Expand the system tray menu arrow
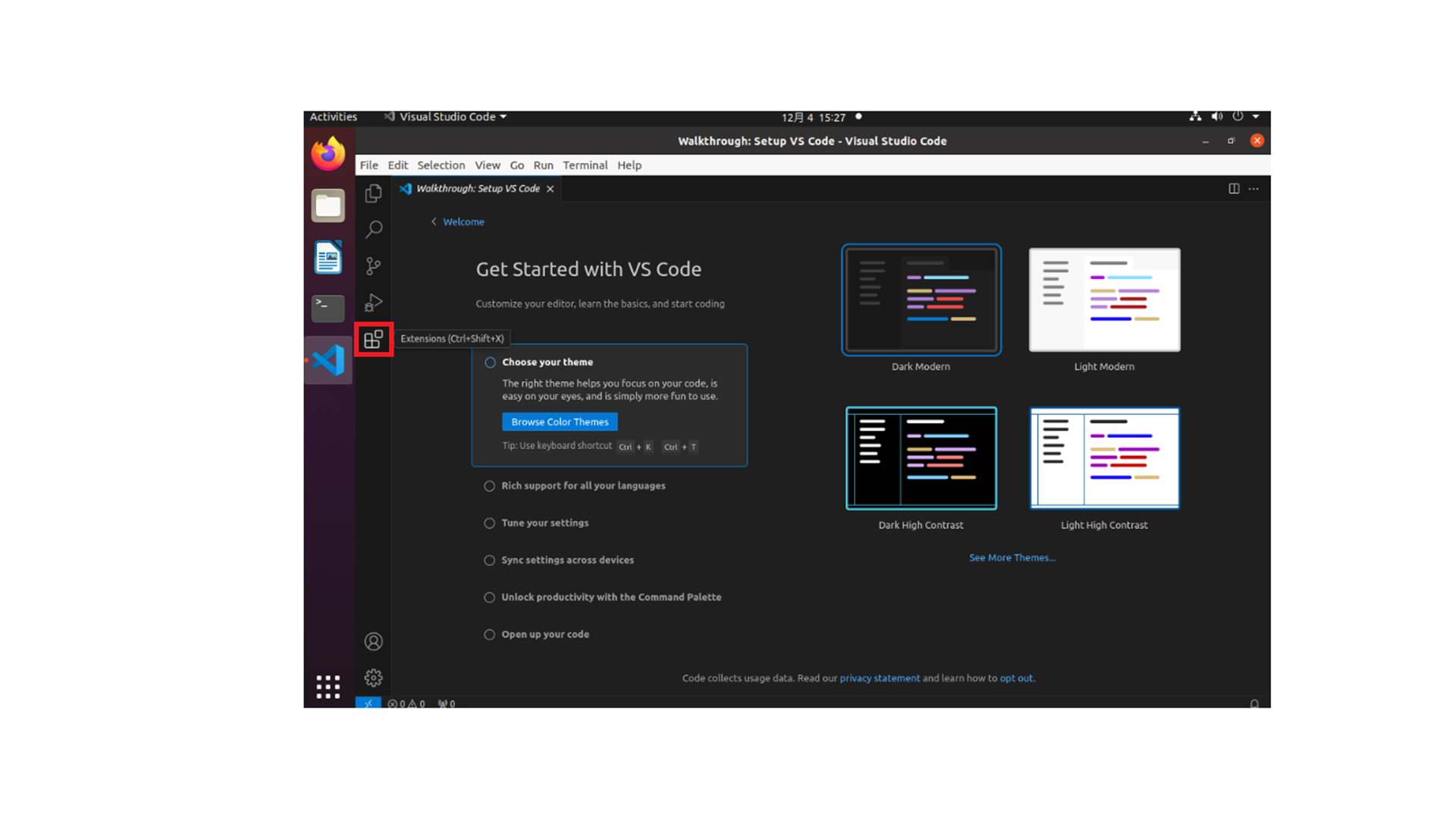Viewport: 1456px width, 819px height. [x=1256, y=117]
